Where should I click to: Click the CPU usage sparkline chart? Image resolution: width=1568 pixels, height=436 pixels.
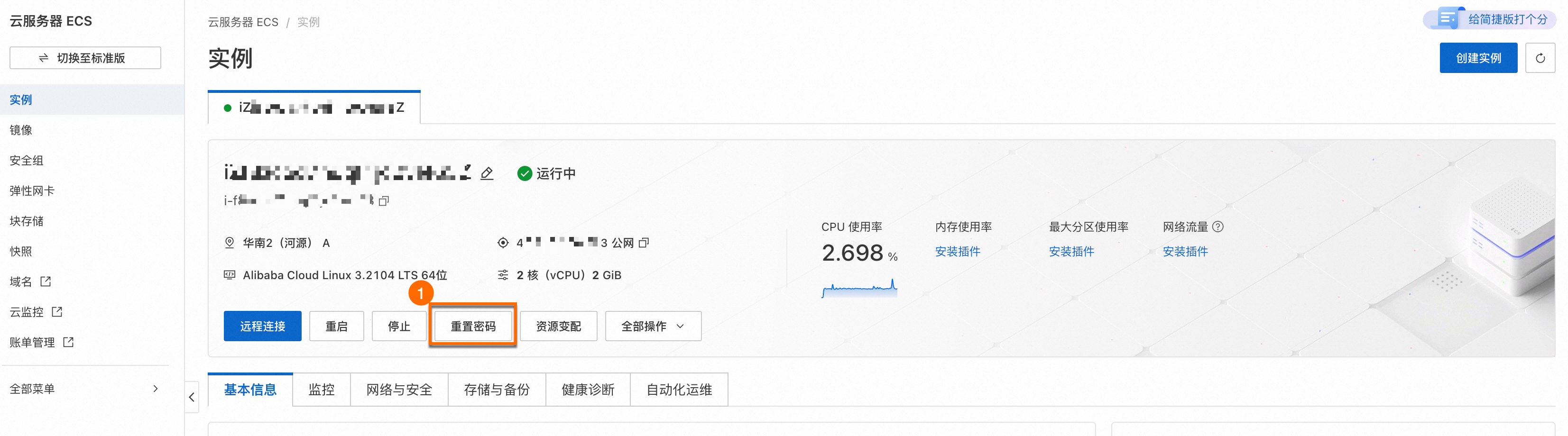pos(859,288)
